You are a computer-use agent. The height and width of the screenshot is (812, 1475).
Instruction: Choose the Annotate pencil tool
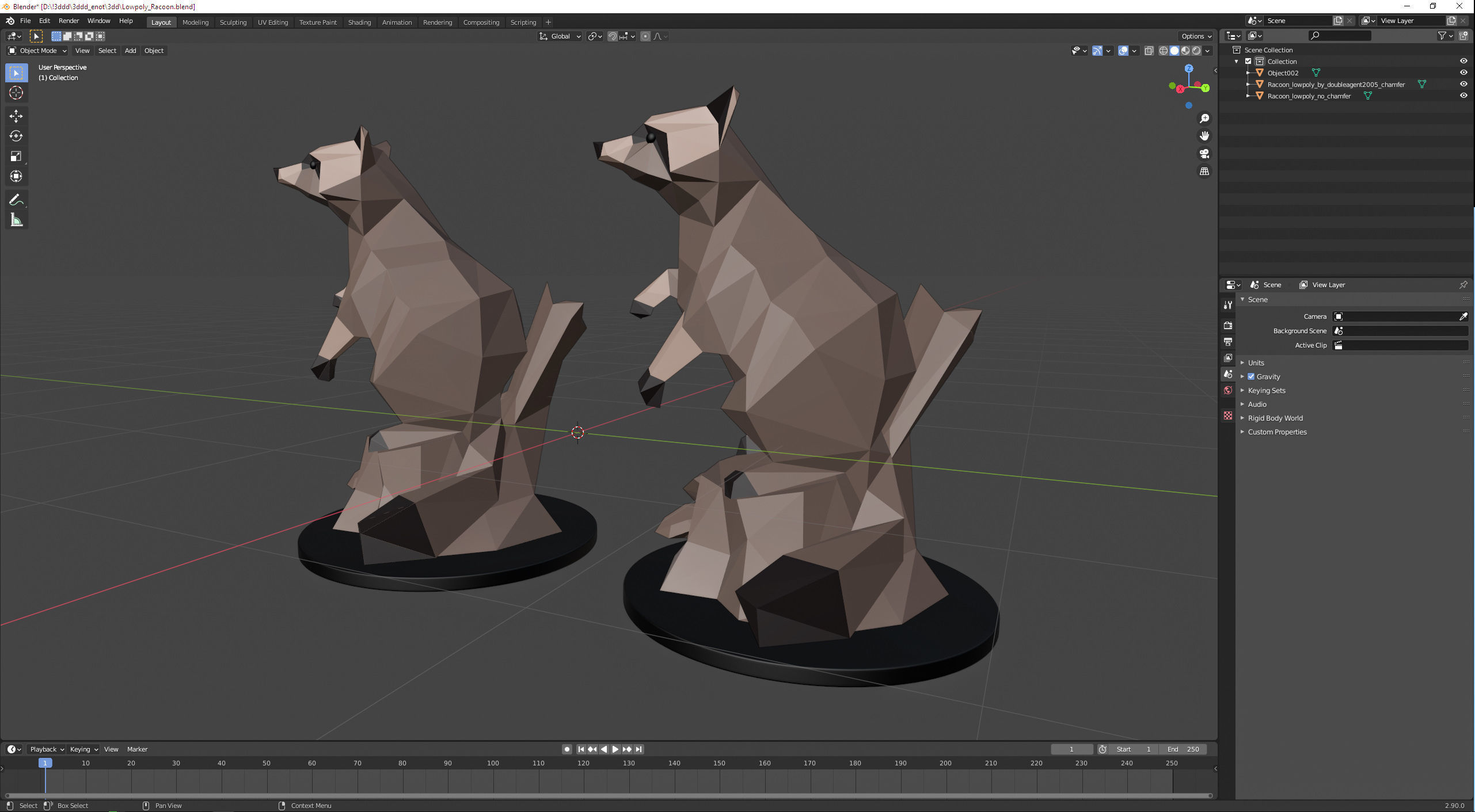tap(16, 200)
